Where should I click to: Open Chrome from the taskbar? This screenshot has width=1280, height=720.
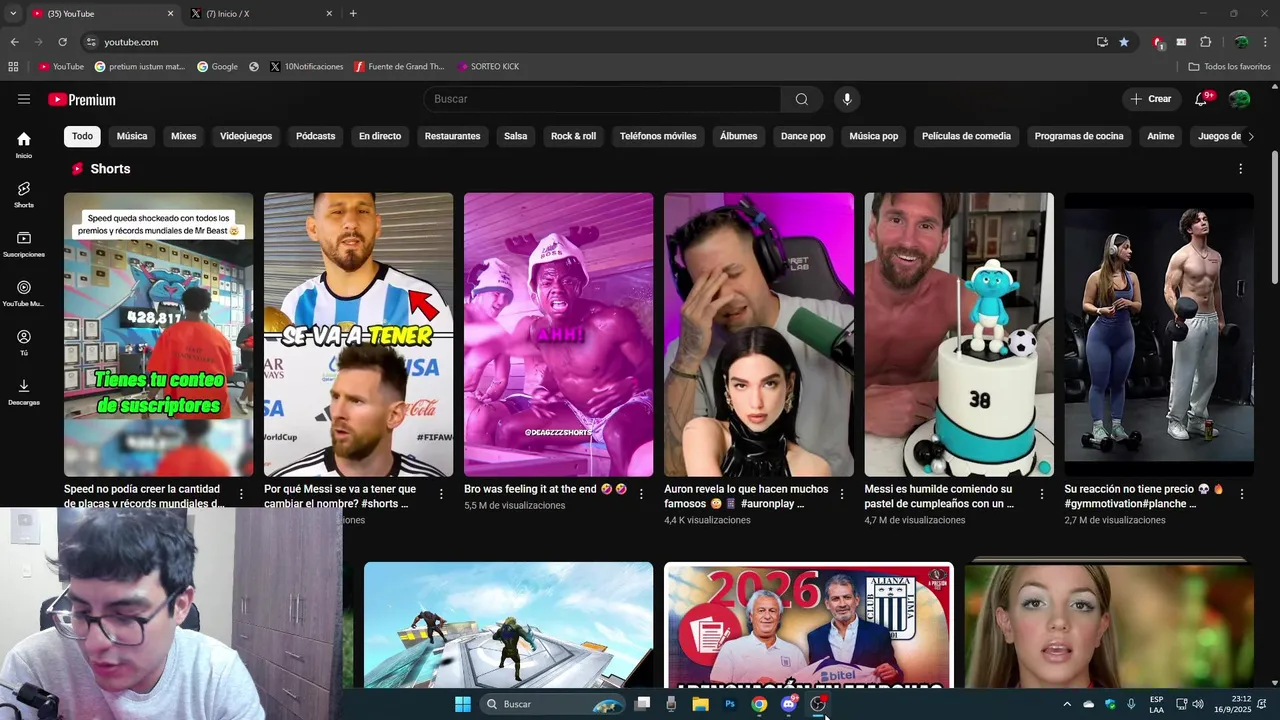point(759,704)
